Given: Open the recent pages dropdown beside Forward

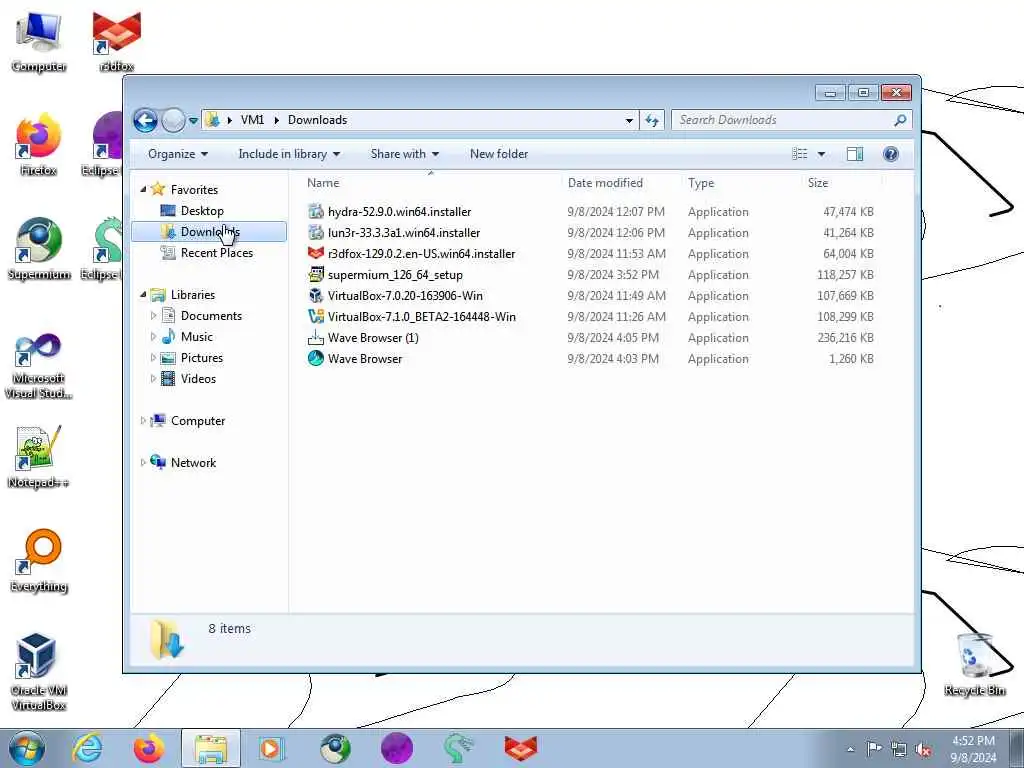Looking at the screenshot, I should coord(193,121).
